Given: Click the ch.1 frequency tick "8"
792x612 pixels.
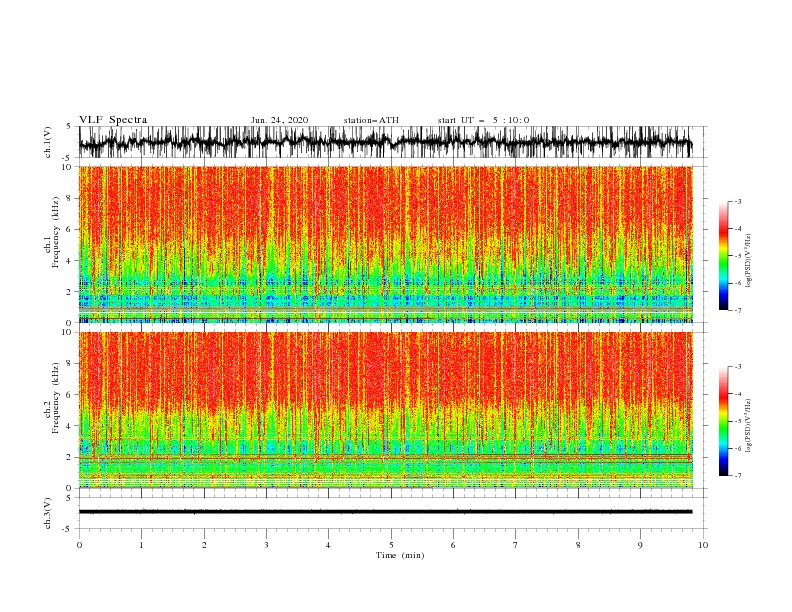Looking at the screenshot, I should (70, 198).
